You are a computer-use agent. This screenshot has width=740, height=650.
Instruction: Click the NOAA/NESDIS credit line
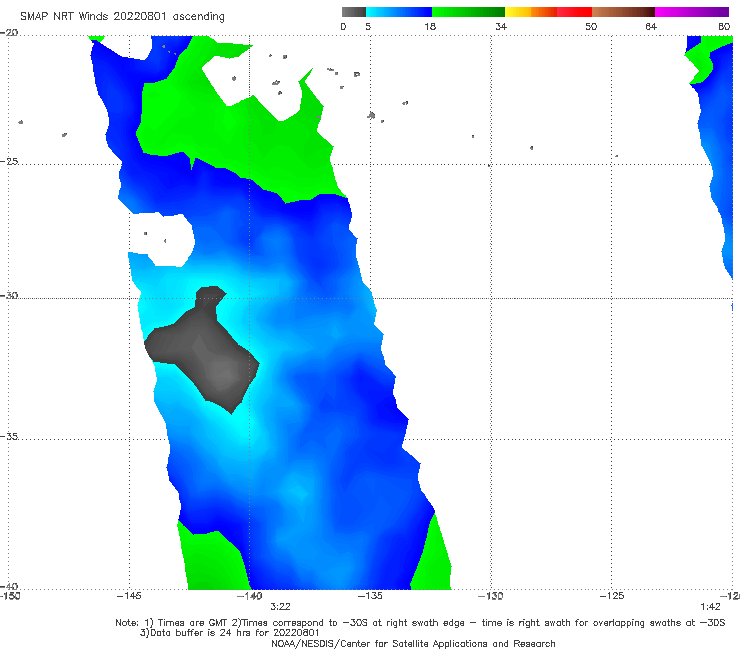413,643
